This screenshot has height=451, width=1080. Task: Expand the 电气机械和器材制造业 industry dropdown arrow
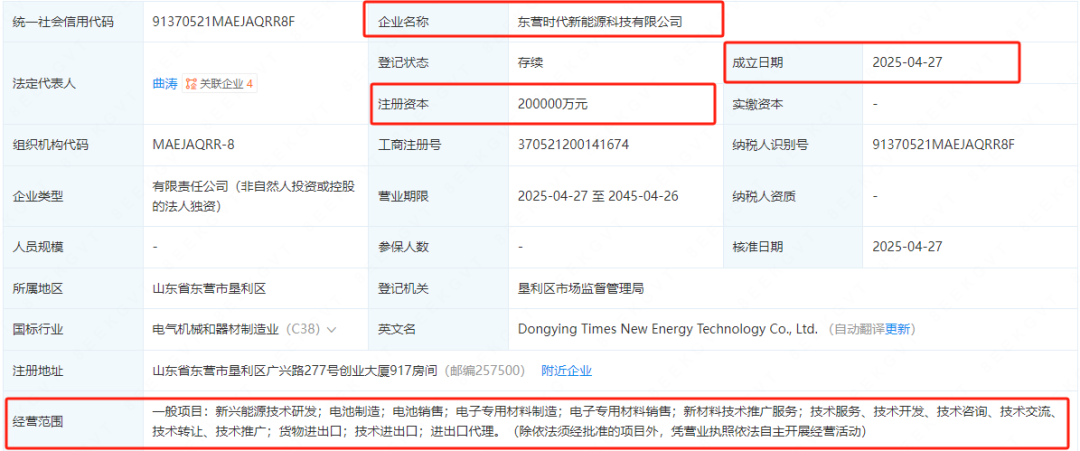click(x=331, y=330)
